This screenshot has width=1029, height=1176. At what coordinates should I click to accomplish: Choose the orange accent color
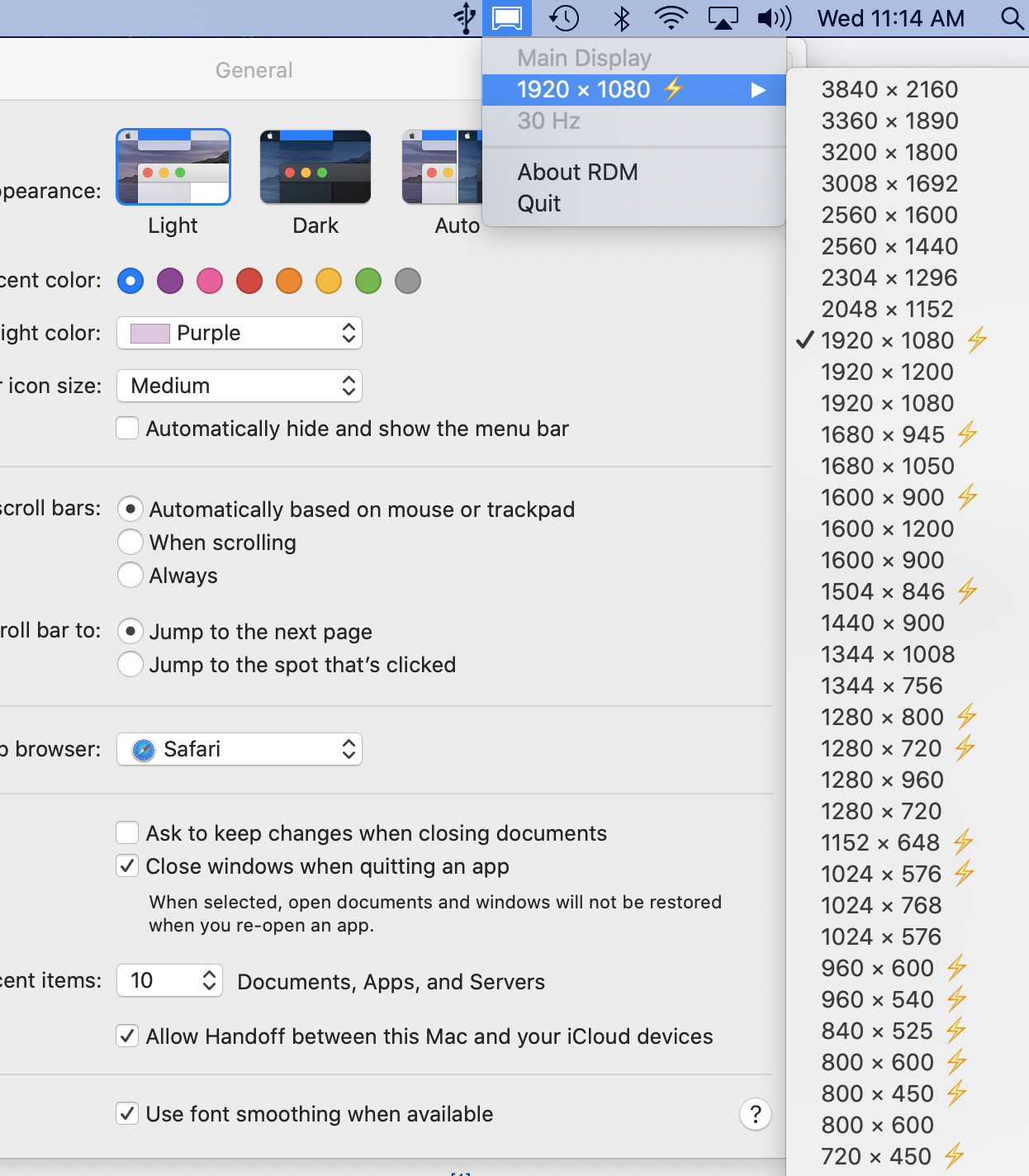(289, 281)
